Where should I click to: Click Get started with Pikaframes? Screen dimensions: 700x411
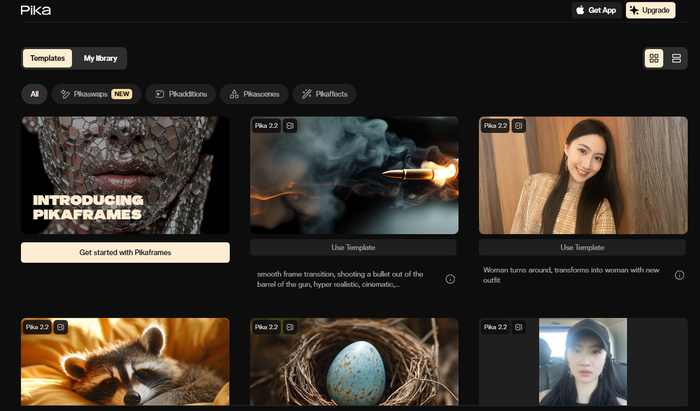click(x=125, y=253)
